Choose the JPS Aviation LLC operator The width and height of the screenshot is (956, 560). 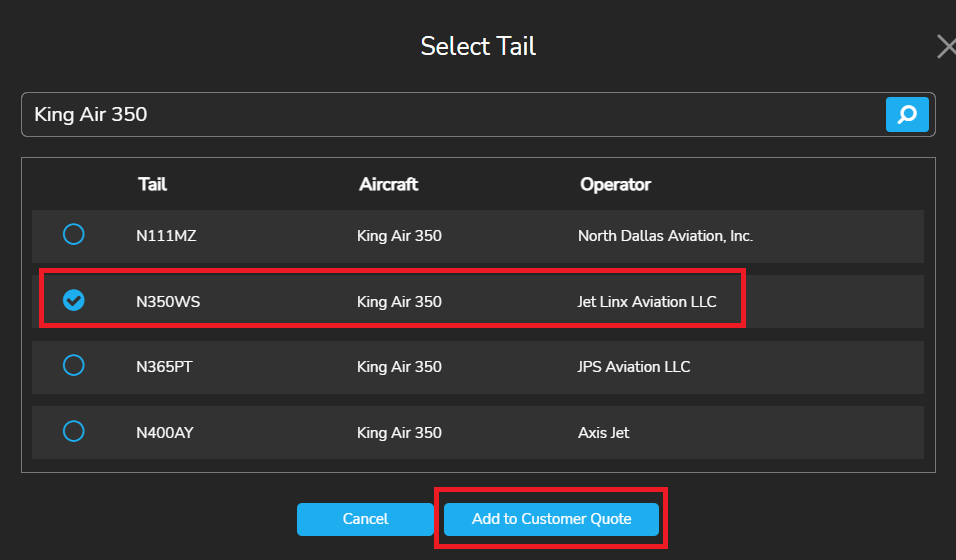(634, 367)
